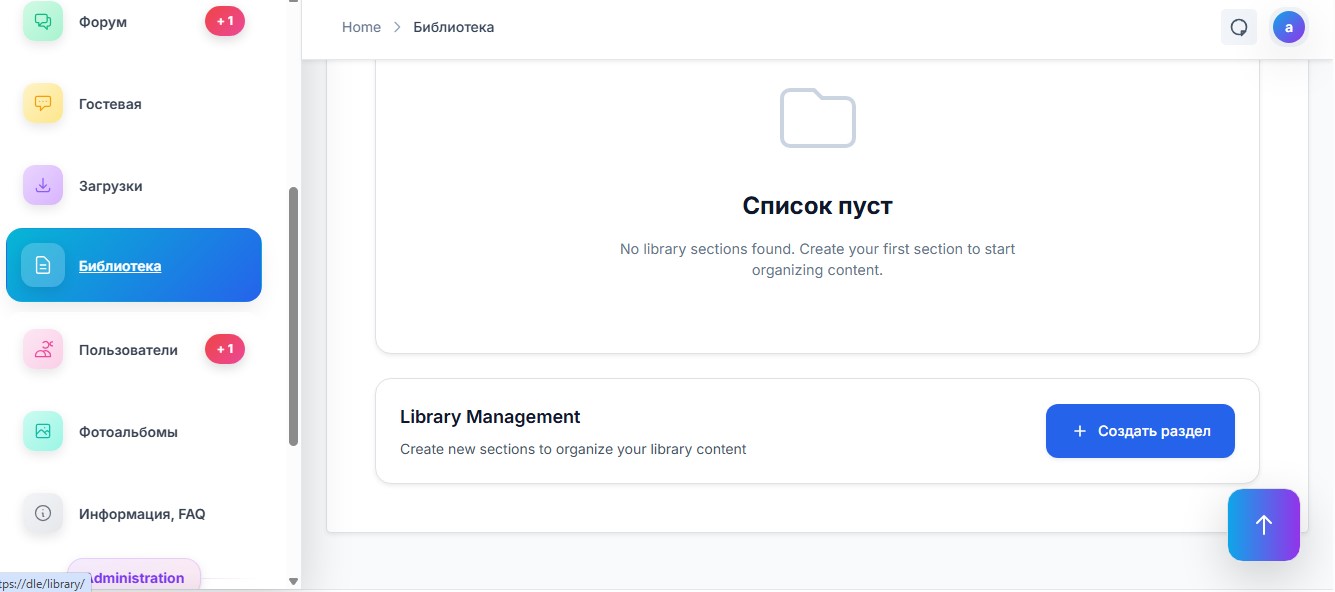Click the teal Photo albums icon
The height and width of the screenshot is (592, 1335).
[43, 431]
